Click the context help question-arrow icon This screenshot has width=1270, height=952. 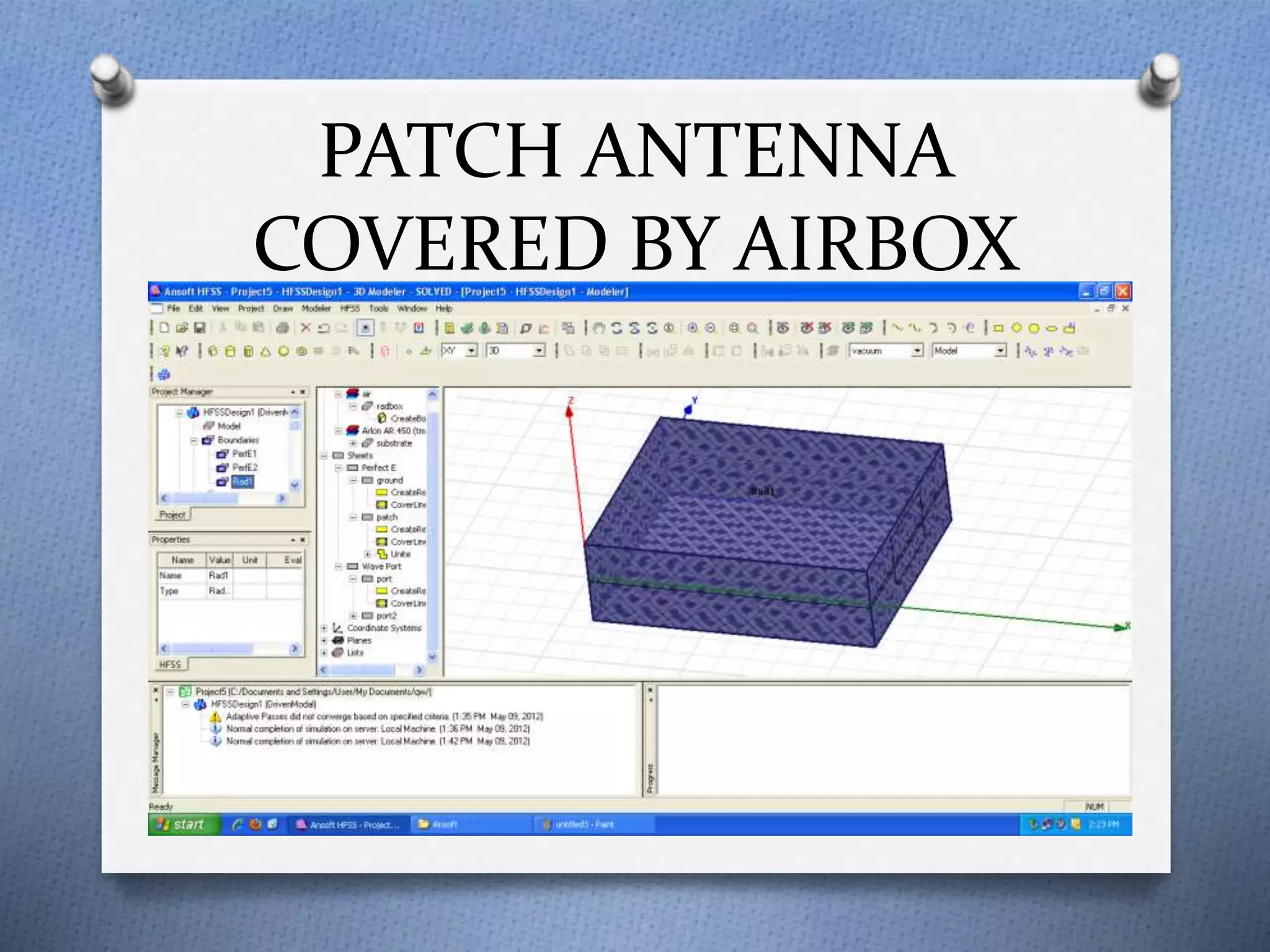click(182, 351)
